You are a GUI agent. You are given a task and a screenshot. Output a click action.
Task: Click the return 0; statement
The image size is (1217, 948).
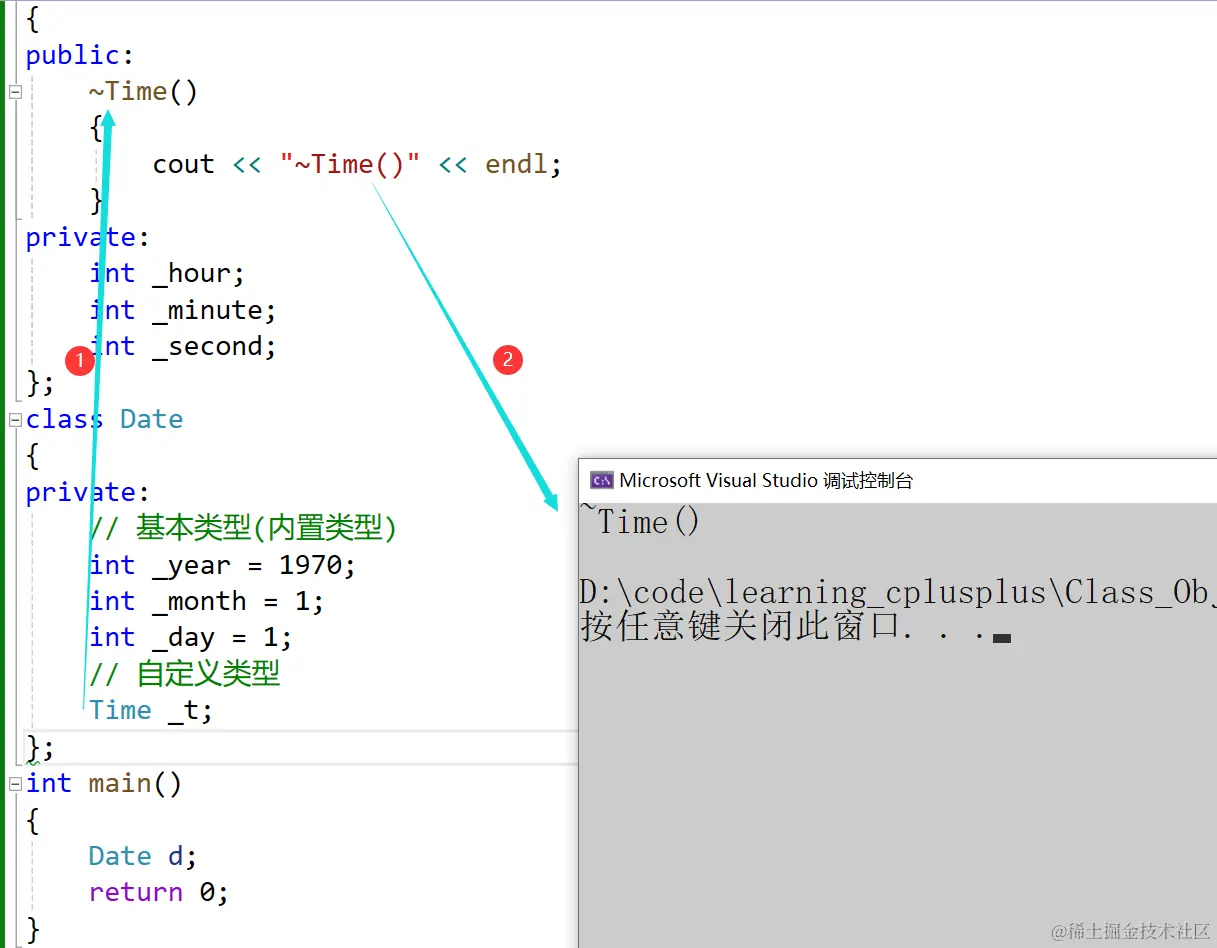159,893
